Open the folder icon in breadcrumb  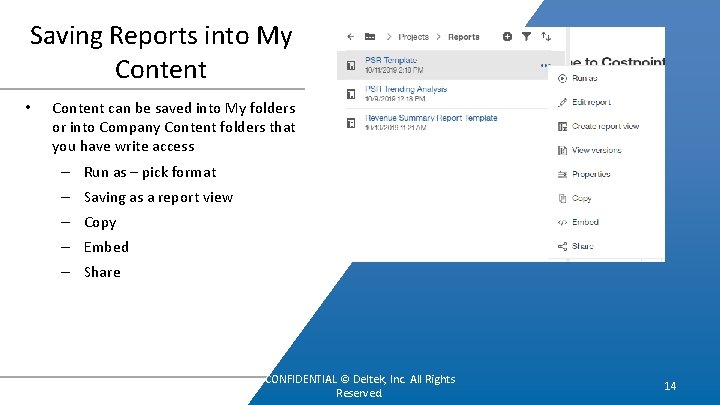370,37
